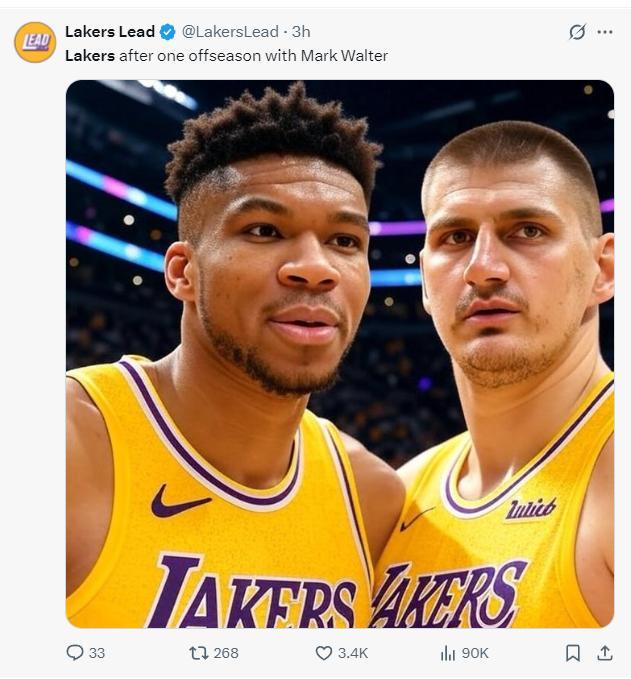Click the share upload arrow icon
Image resolution: width=631 pixels, height=679 pixels.
(x=604, y=653)
